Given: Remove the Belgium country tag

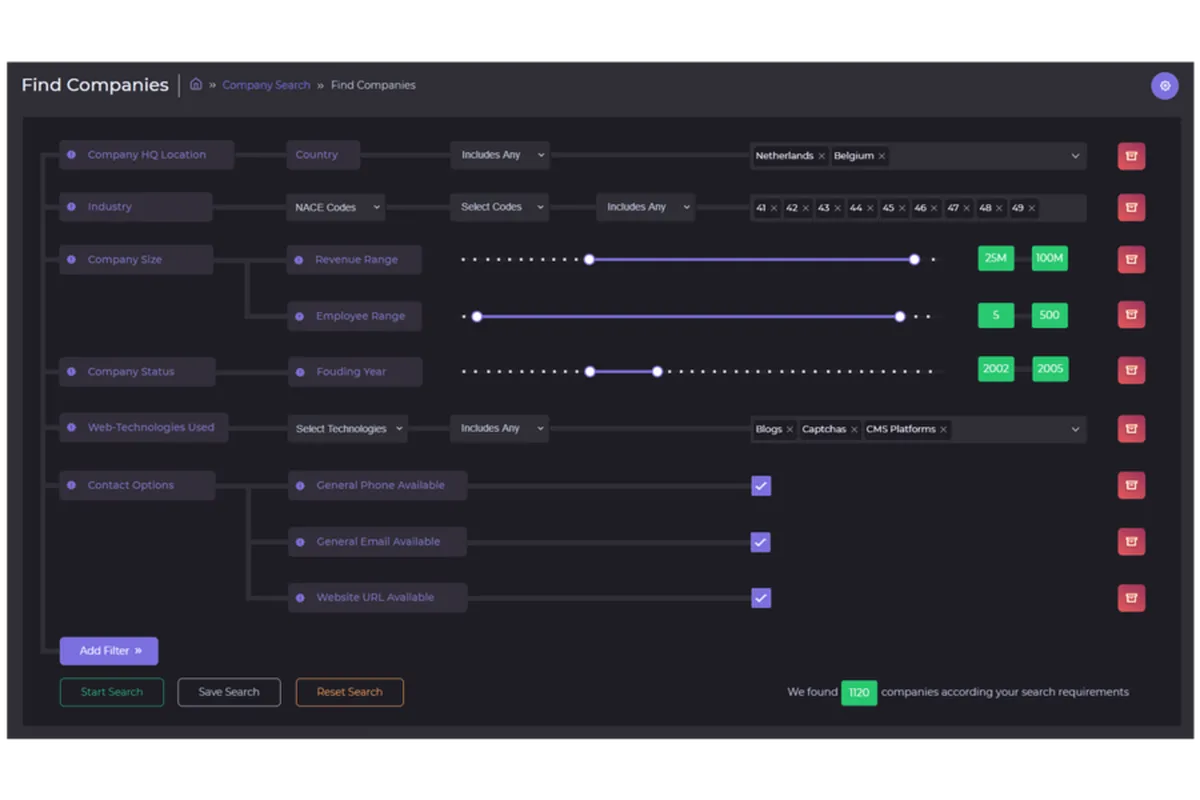Looking at the screenshot, I should coord(882,156).
